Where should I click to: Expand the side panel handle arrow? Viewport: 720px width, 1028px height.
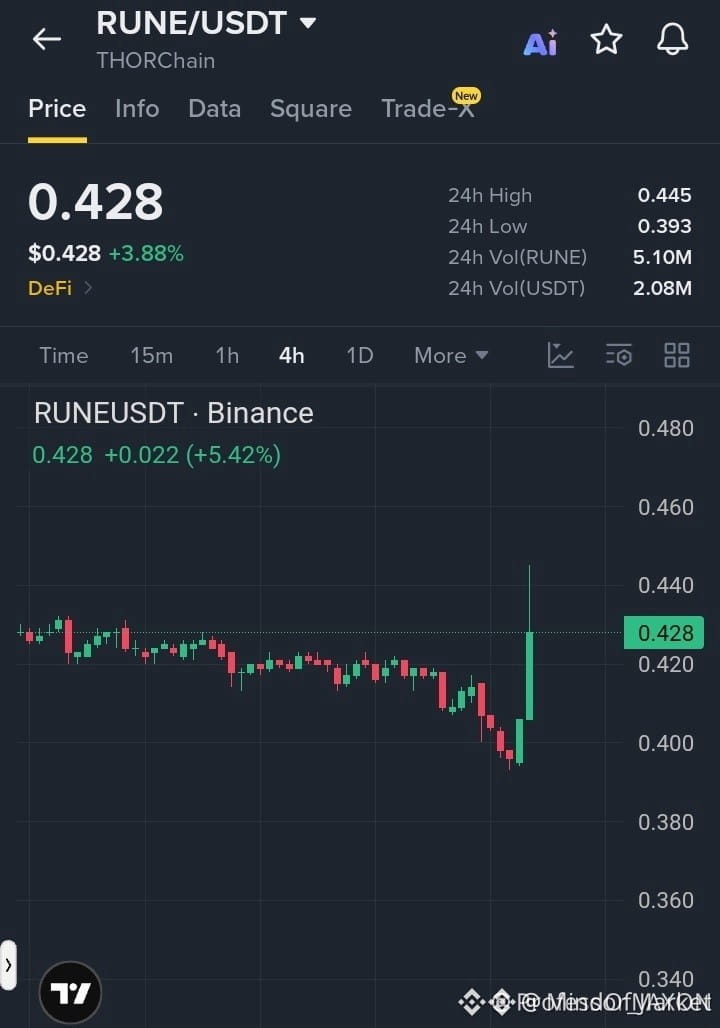(8, 965)
